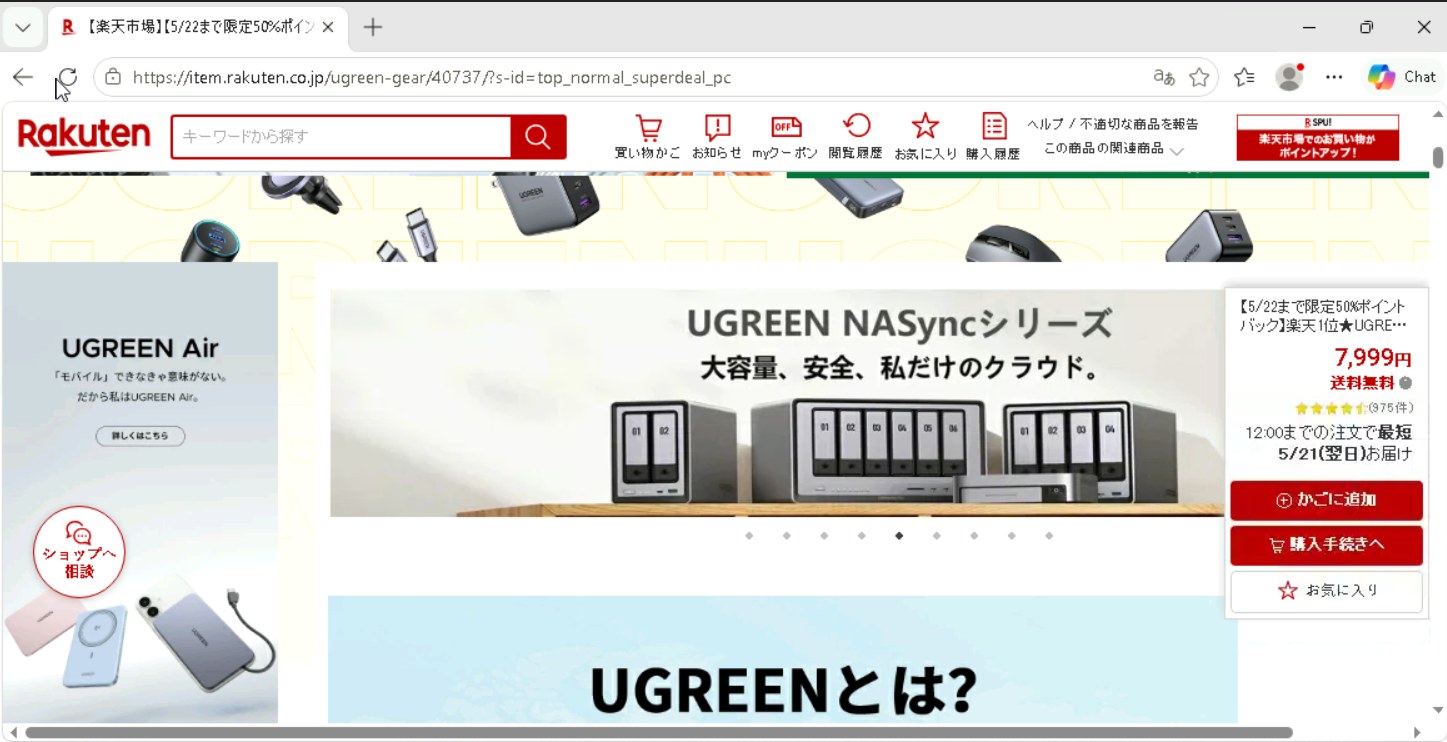Click shipping-free info circle icon
The image size is (1447, 742).
point(1406,383)
